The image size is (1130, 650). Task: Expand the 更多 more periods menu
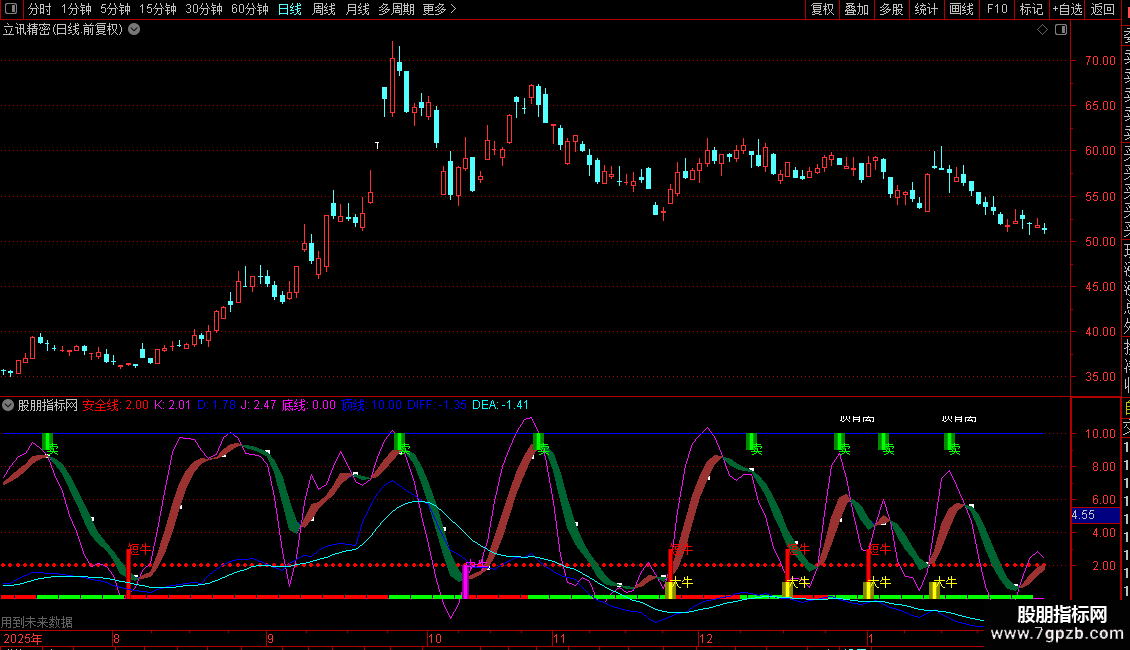point(439,9)
